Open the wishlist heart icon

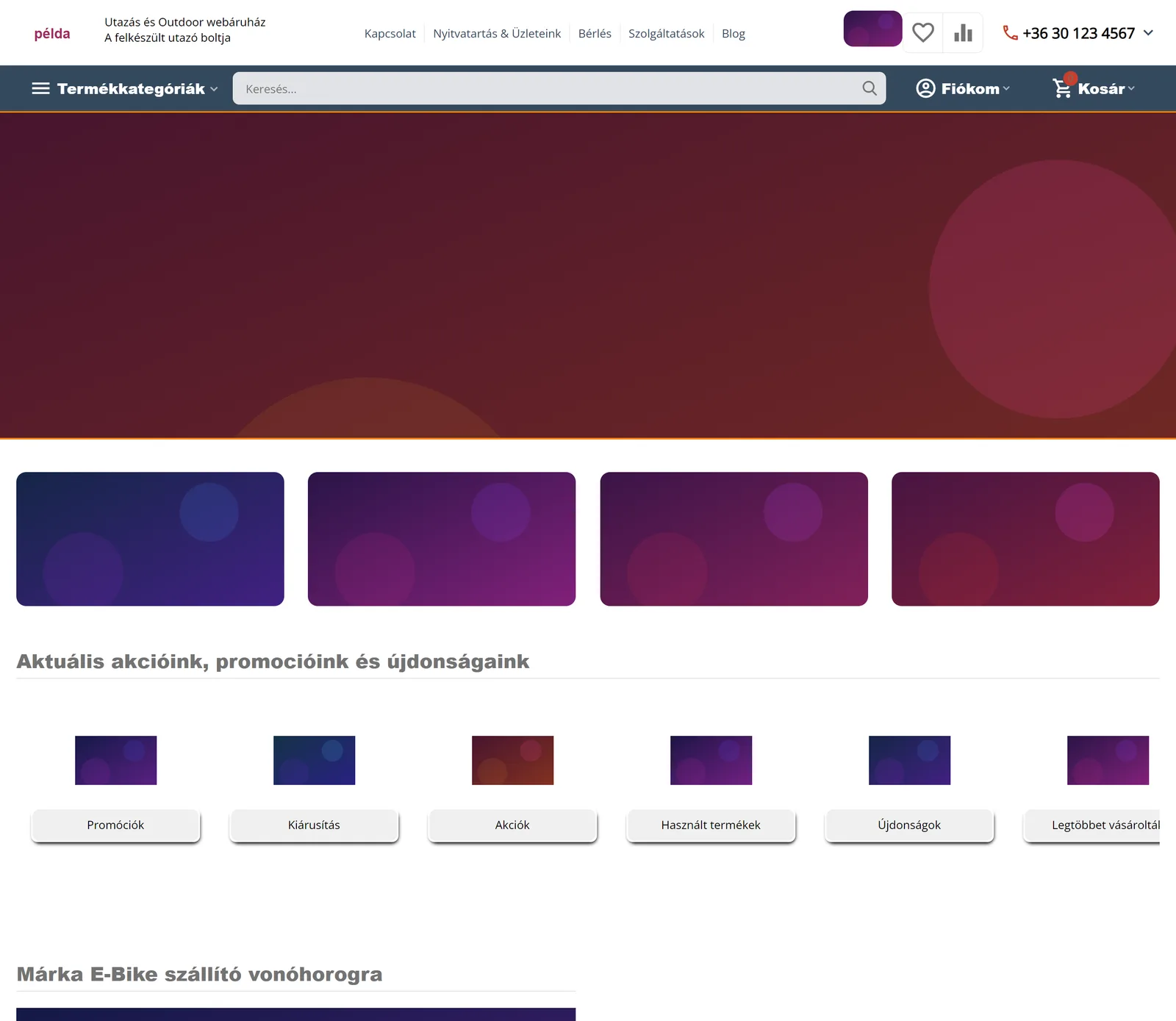(923, 33)
